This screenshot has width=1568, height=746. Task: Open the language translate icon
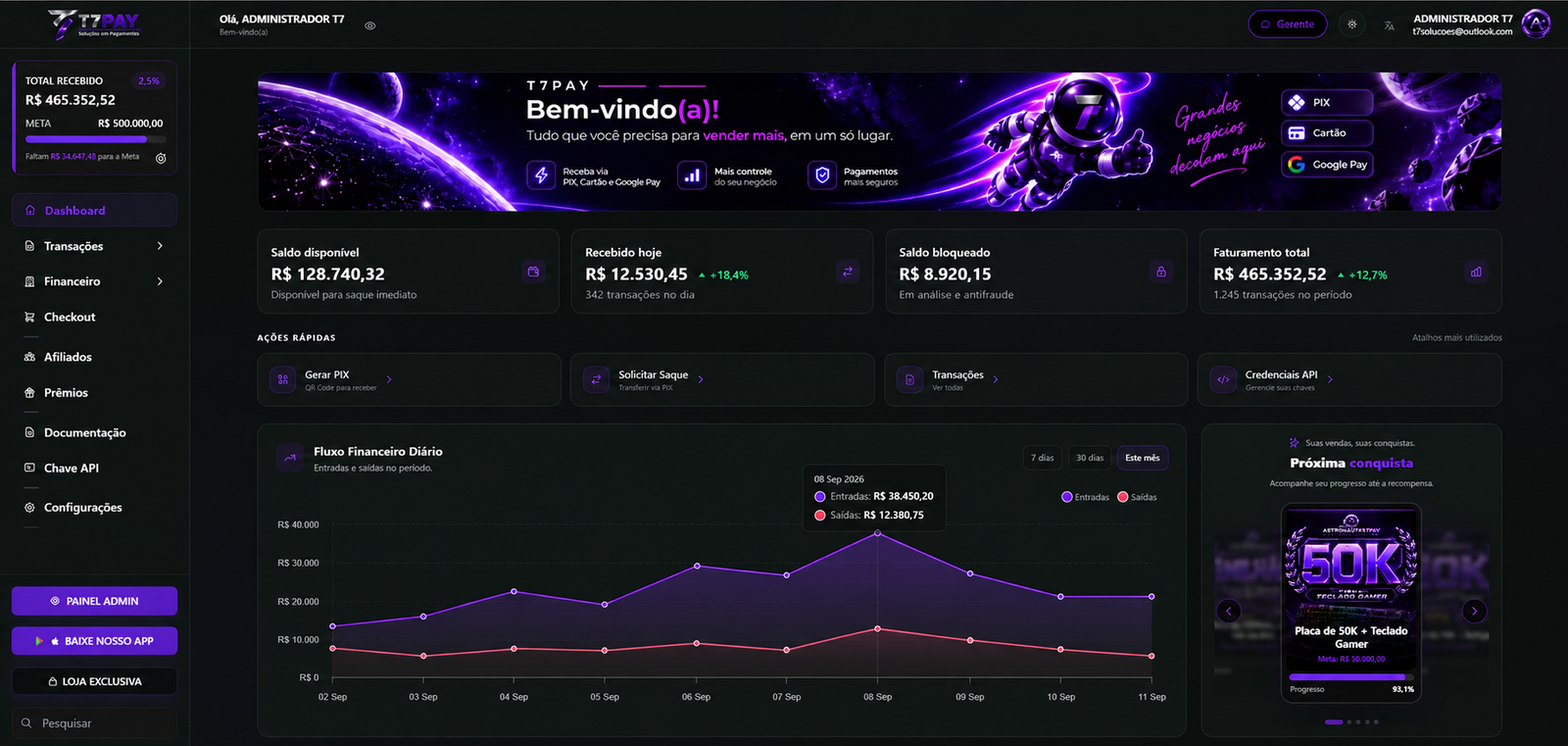1389,25
